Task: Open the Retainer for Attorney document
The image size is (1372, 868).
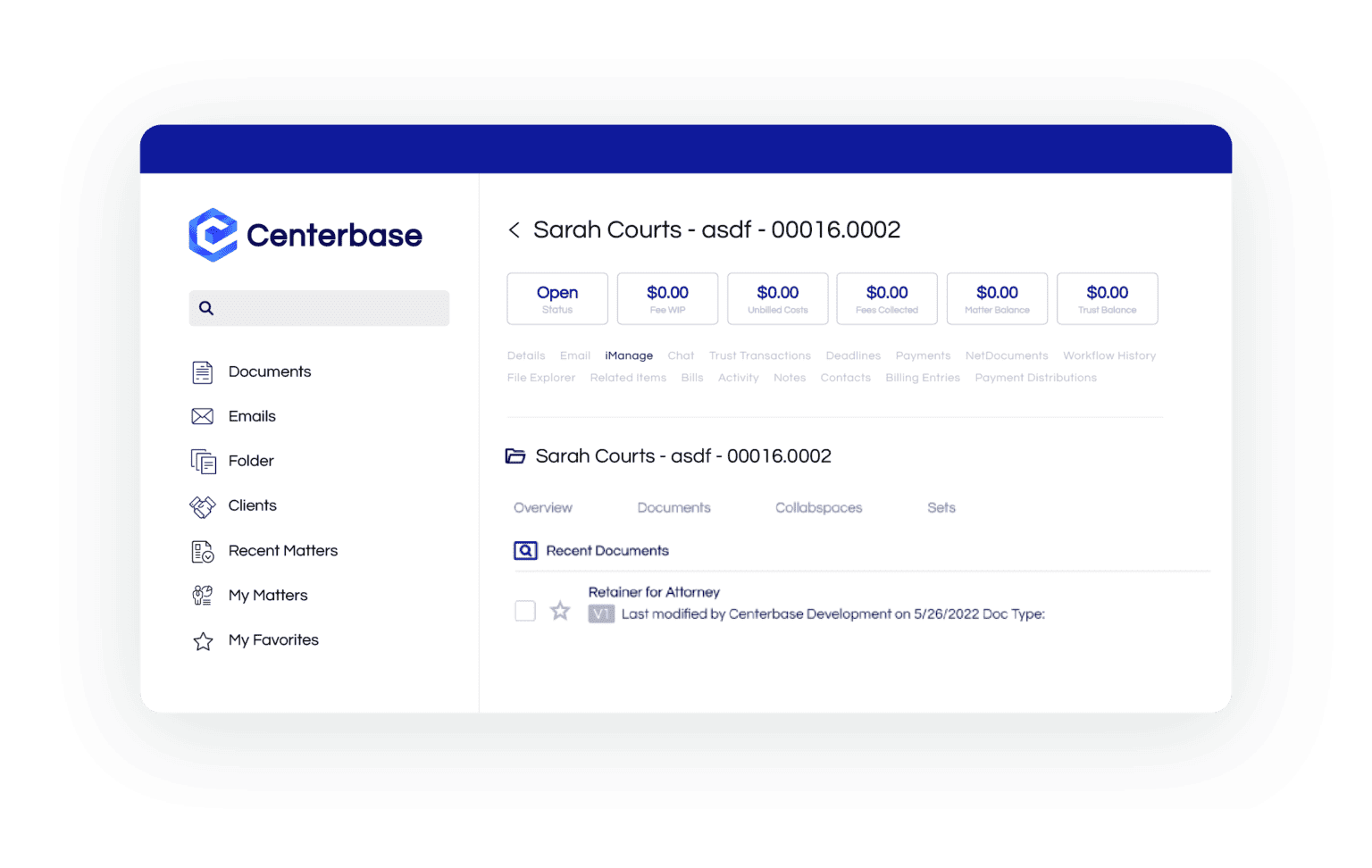Action: 654,591
